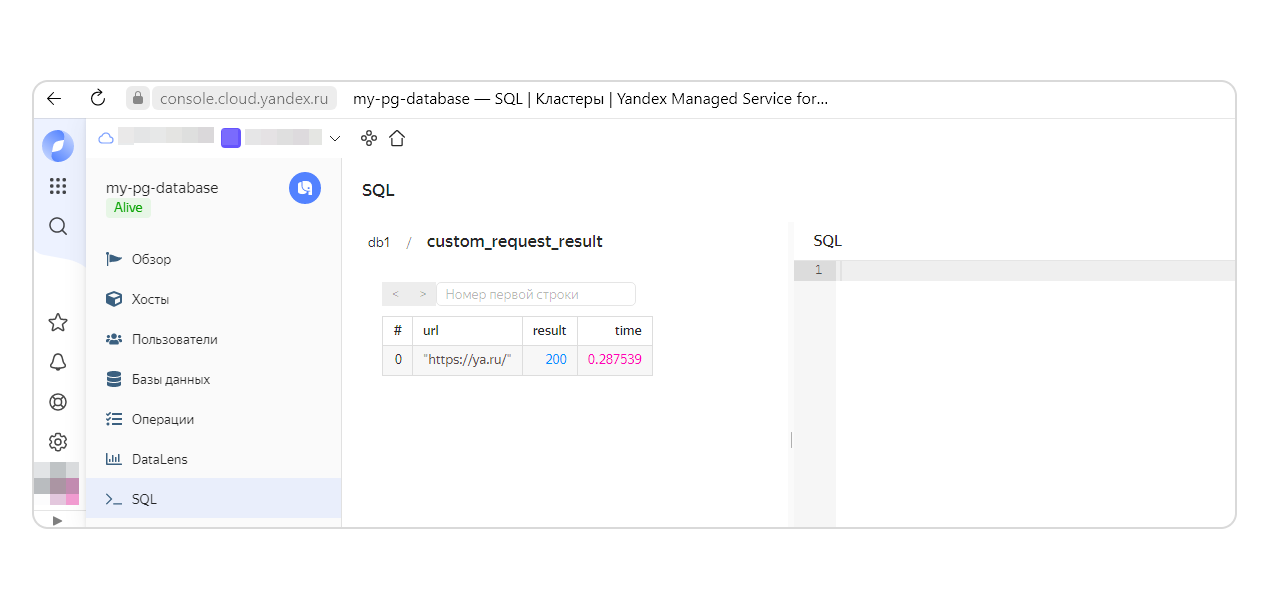Click the people icon next to Пользователи
Image resolution: width=1269 pixels, height=609 pixels.
(114, 339)
